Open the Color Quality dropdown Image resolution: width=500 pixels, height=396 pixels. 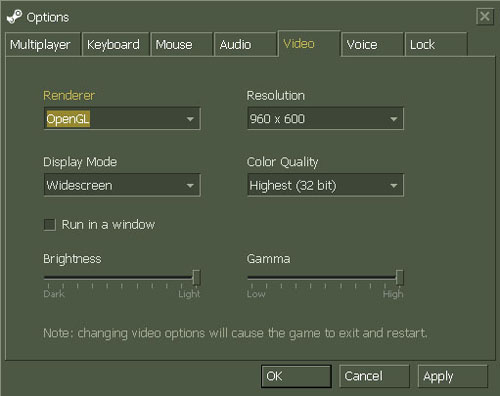click(x=325, y=185)
